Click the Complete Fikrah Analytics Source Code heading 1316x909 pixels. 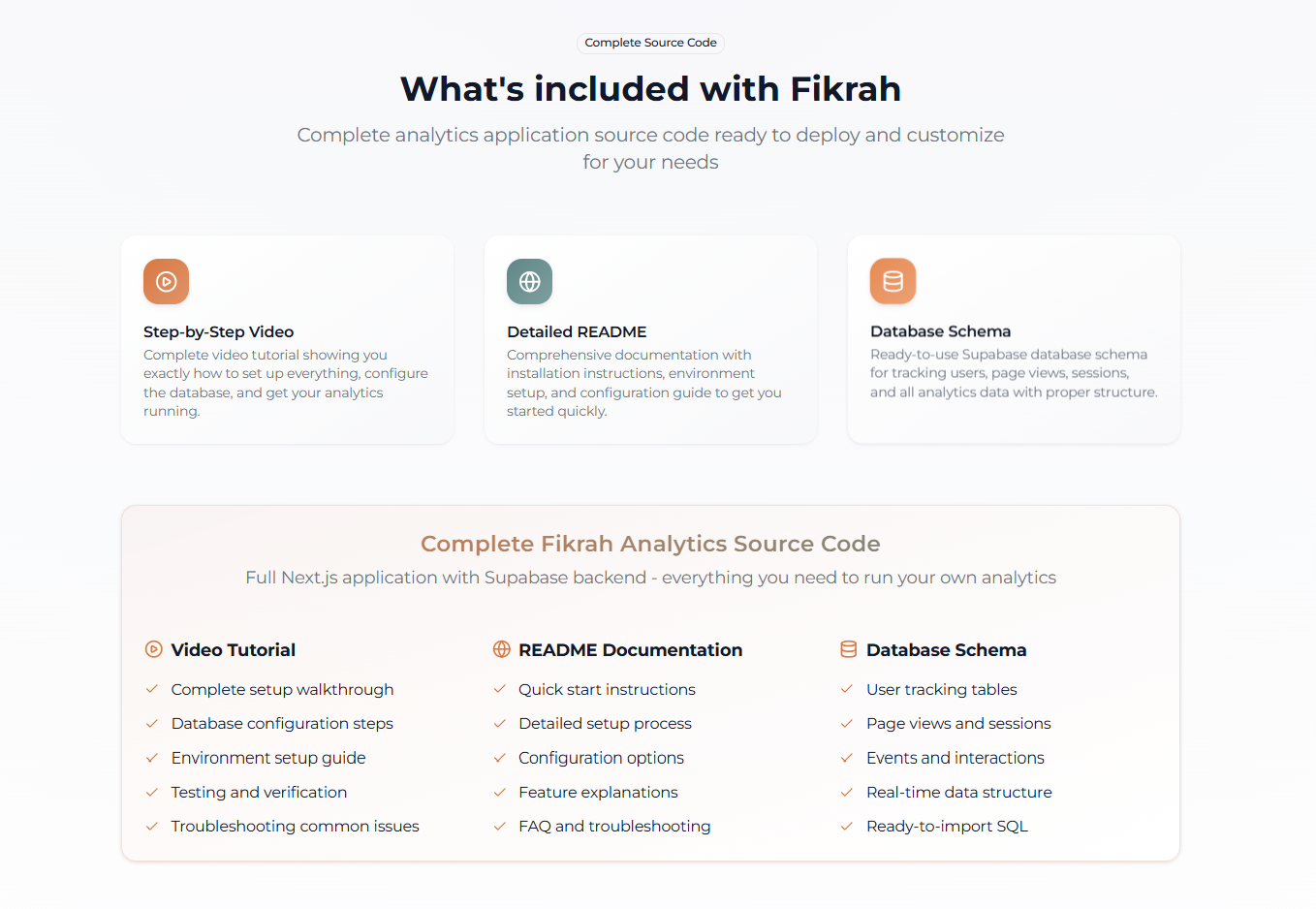point(650,544)
